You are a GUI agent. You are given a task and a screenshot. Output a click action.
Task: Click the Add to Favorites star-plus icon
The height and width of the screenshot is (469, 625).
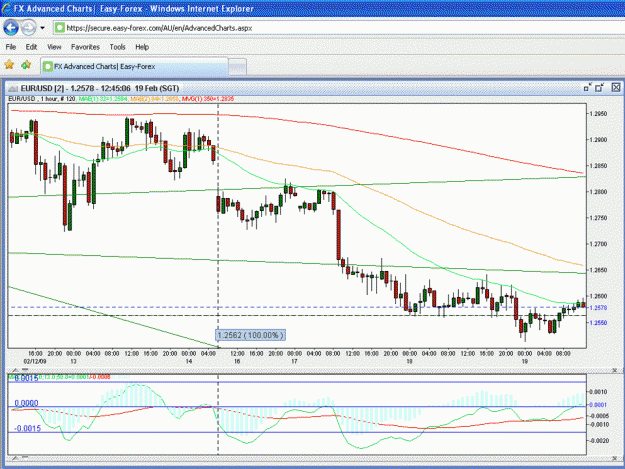pos(26,65)
